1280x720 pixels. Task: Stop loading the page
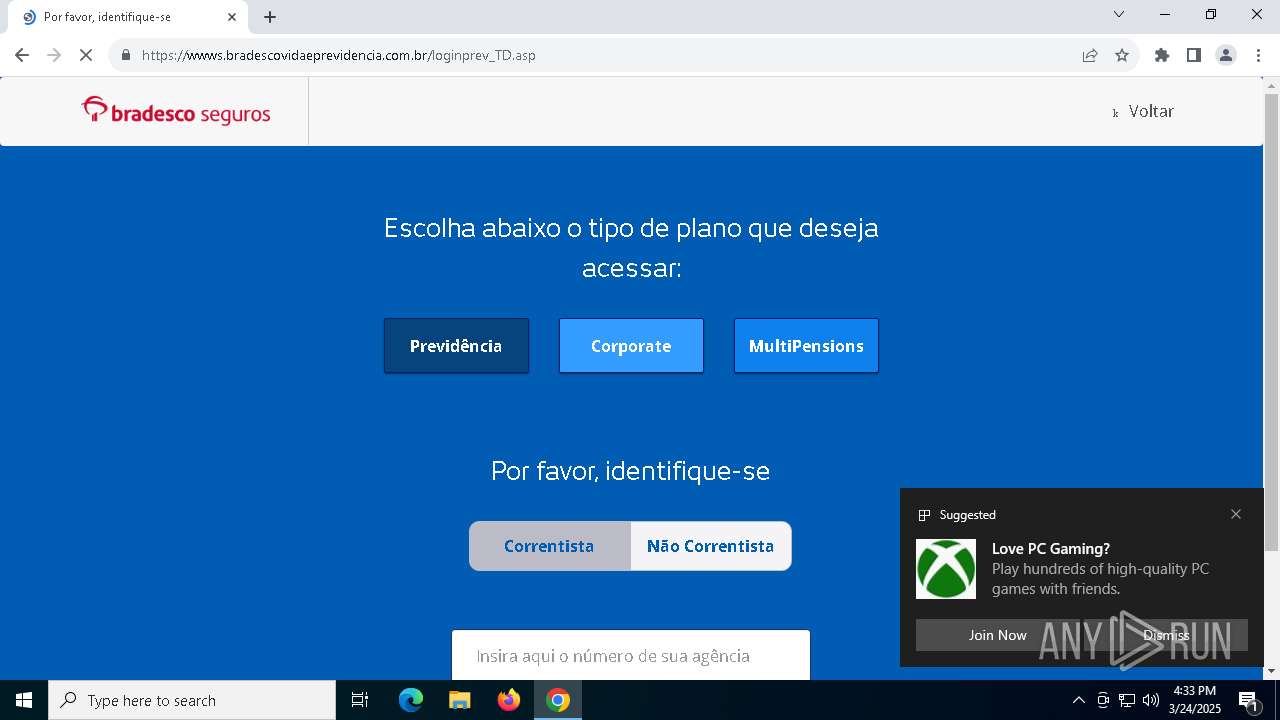click(86, 55)
